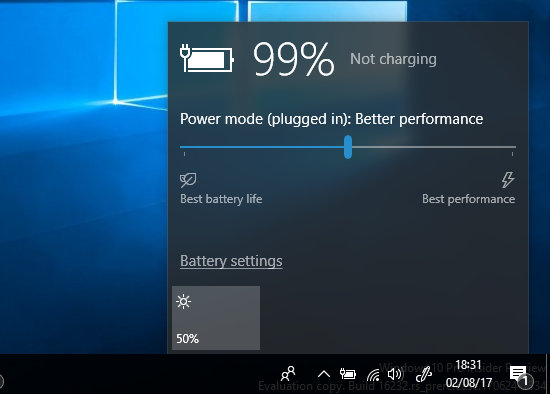Toggle the 50% brightness tile
The width and height of the screenshot is (550, 394).
coord(216,318)
